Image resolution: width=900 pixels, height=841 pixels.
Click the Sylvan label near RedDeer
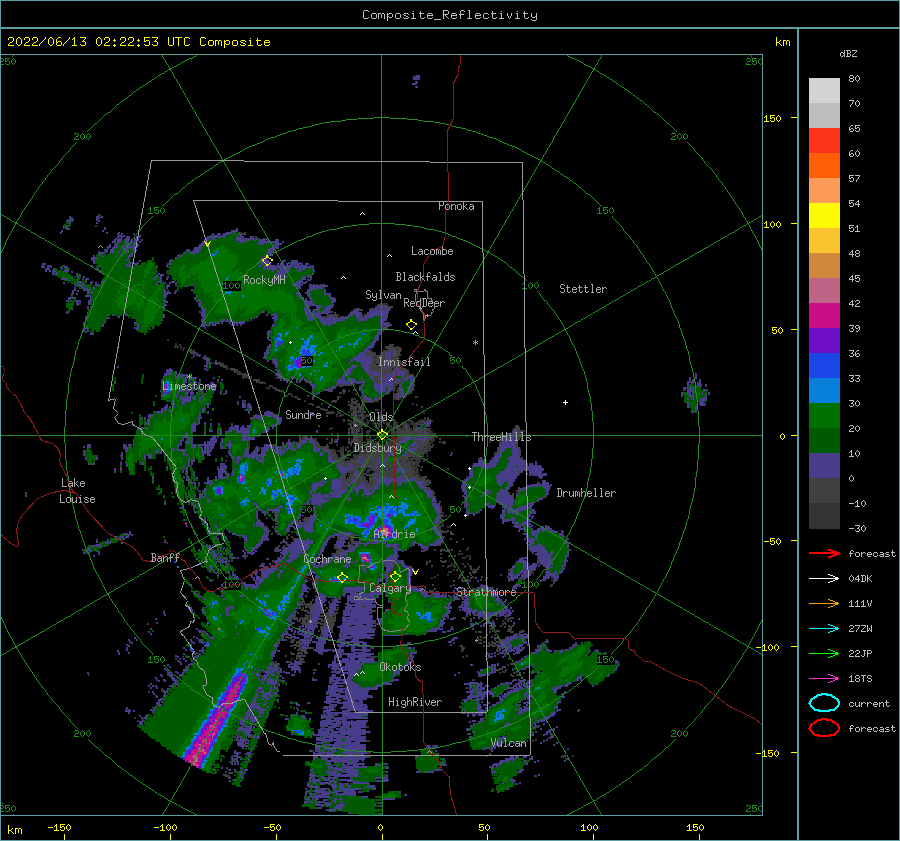tap(383, 295)
